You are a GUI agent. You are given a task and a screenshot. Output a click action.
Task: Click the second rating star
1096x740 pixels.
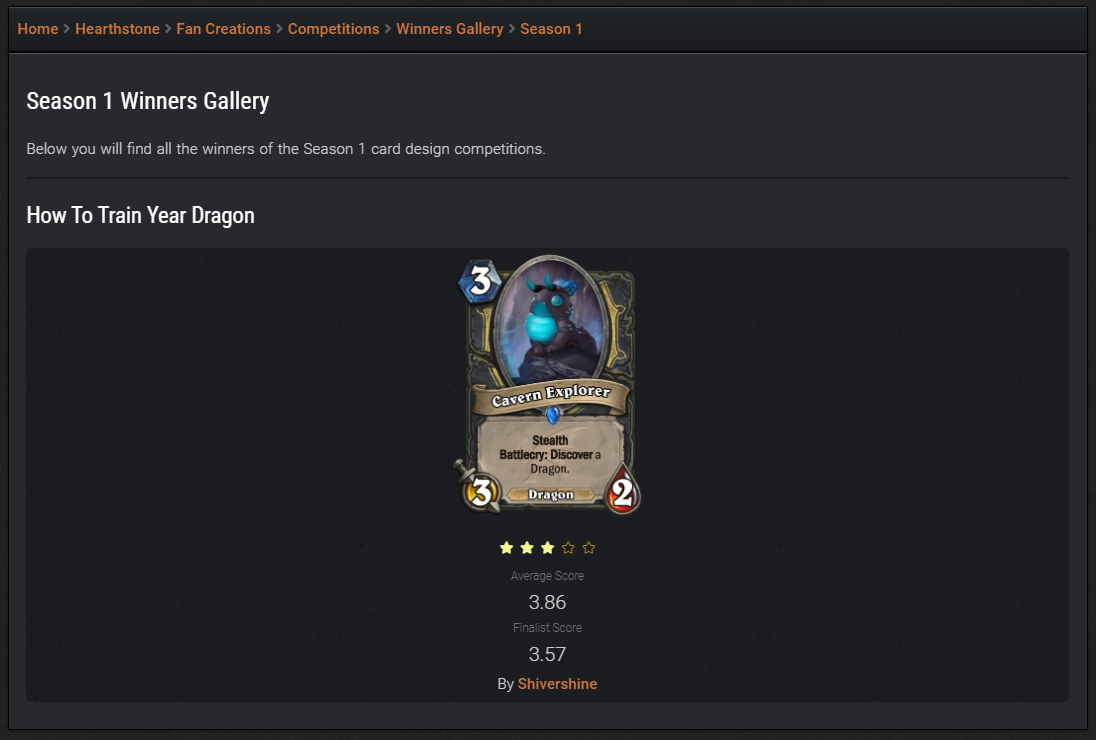pyautogui.click(x=527, y=548)
